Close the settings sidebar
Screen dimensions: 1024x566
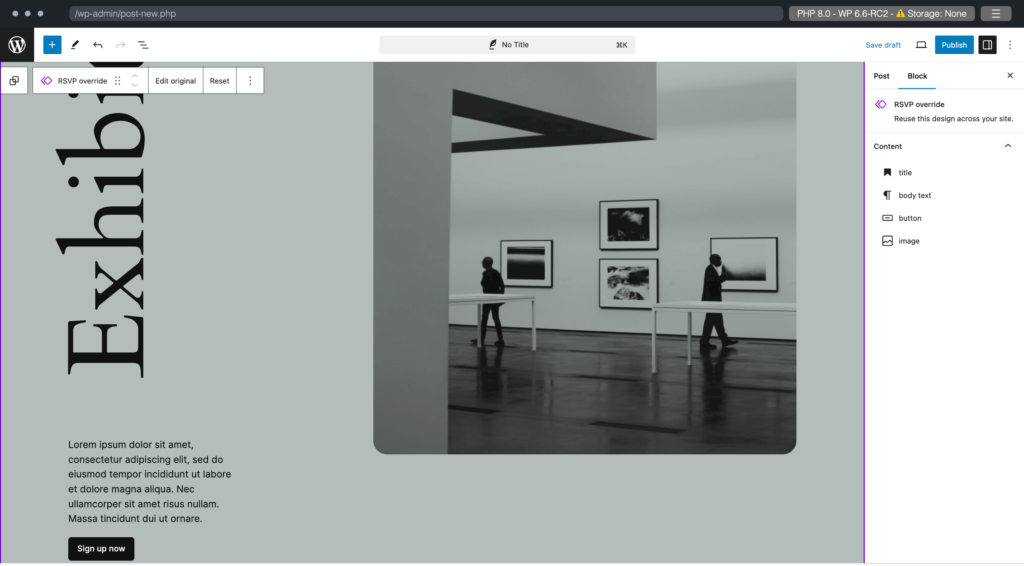coord(1010,76)
